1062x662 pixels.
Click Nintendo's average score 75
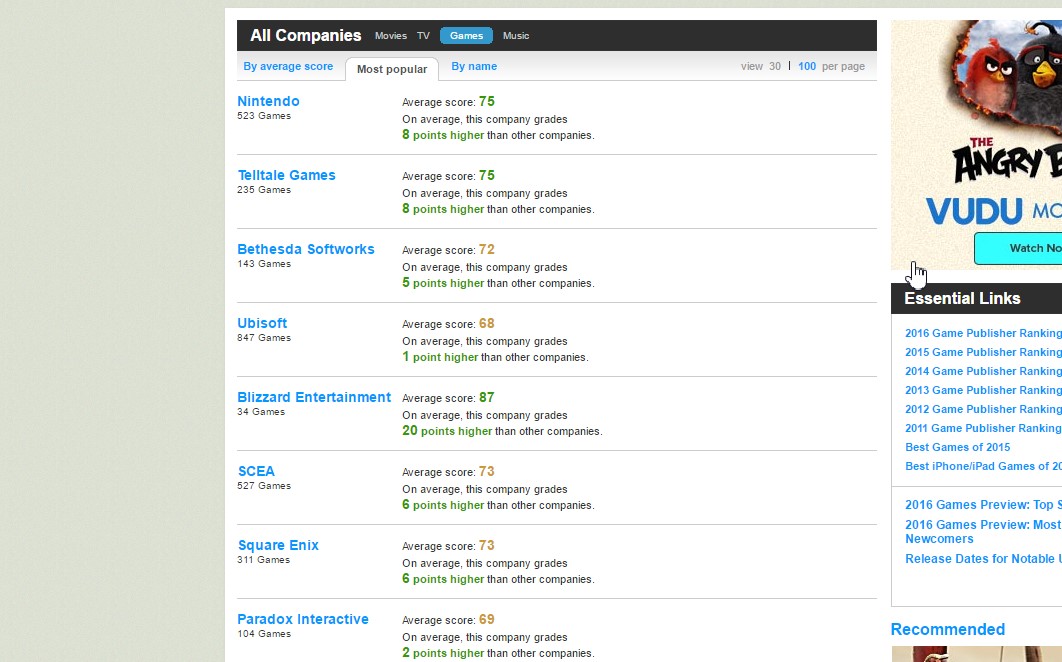[486, 101]
